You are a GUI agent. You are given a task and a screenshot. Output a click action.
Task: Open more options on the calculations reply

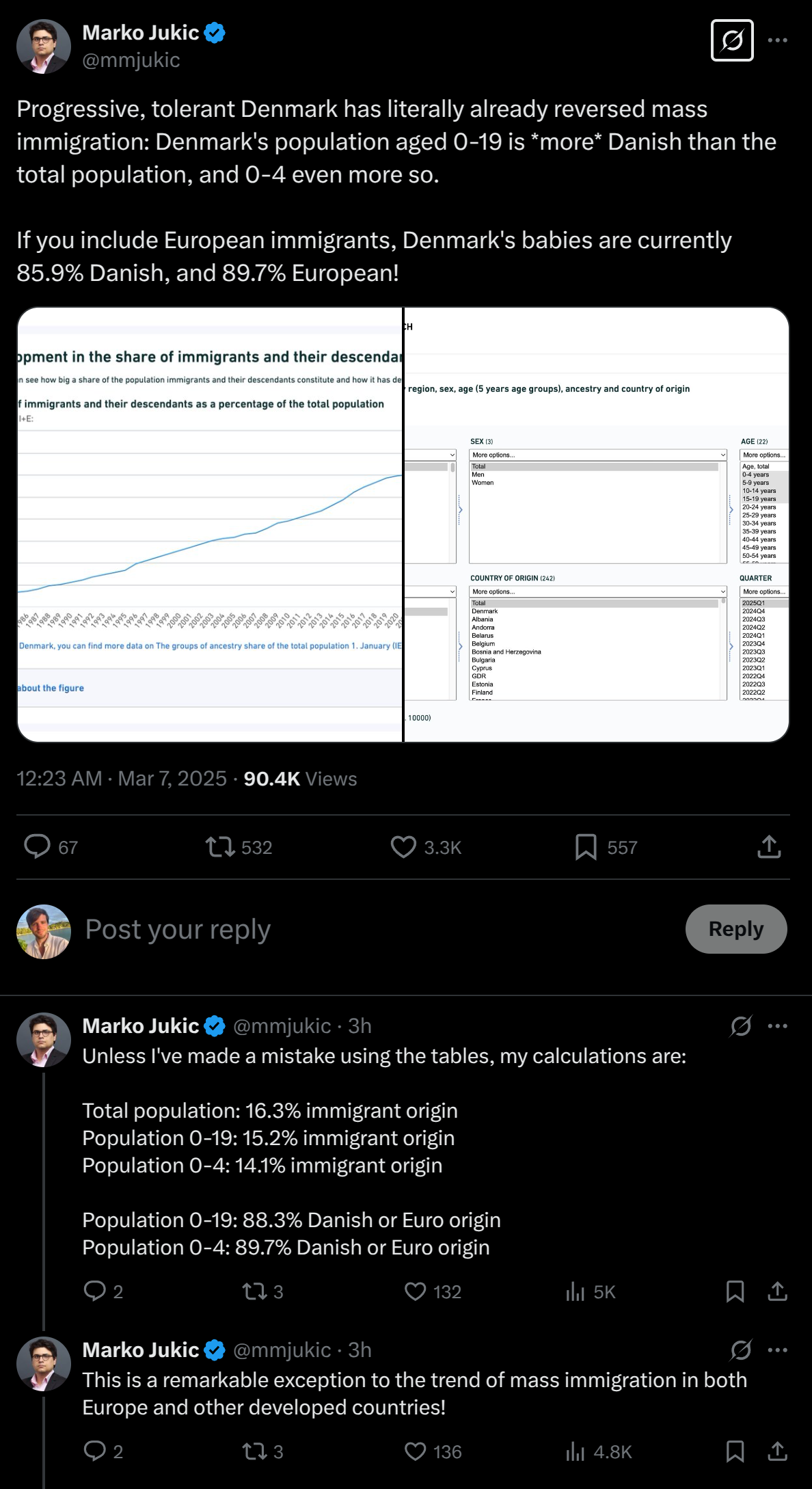[778, 1026]
